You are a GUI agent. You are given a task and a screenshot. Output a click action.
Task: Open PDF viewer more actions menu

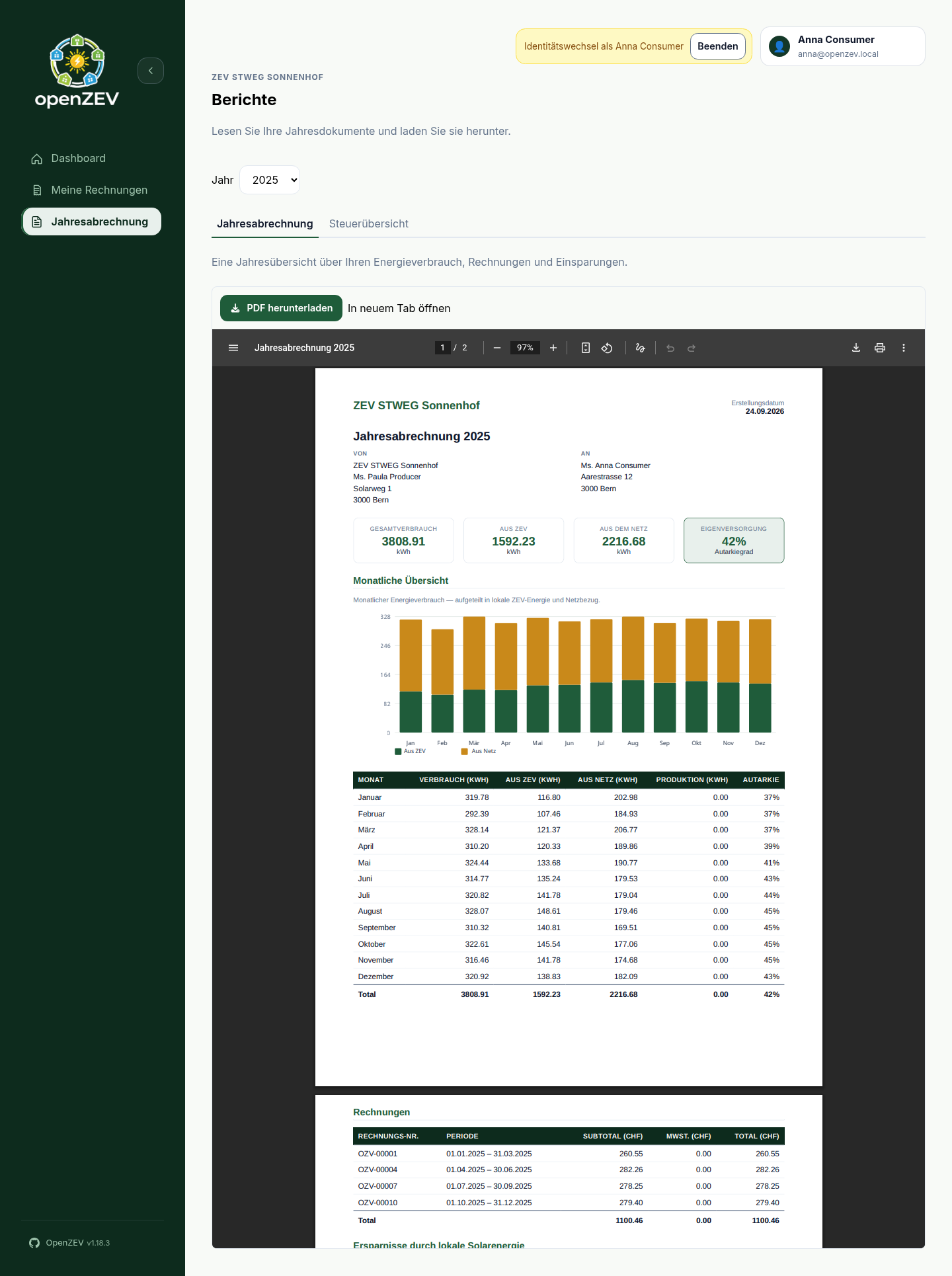(904, 348)
